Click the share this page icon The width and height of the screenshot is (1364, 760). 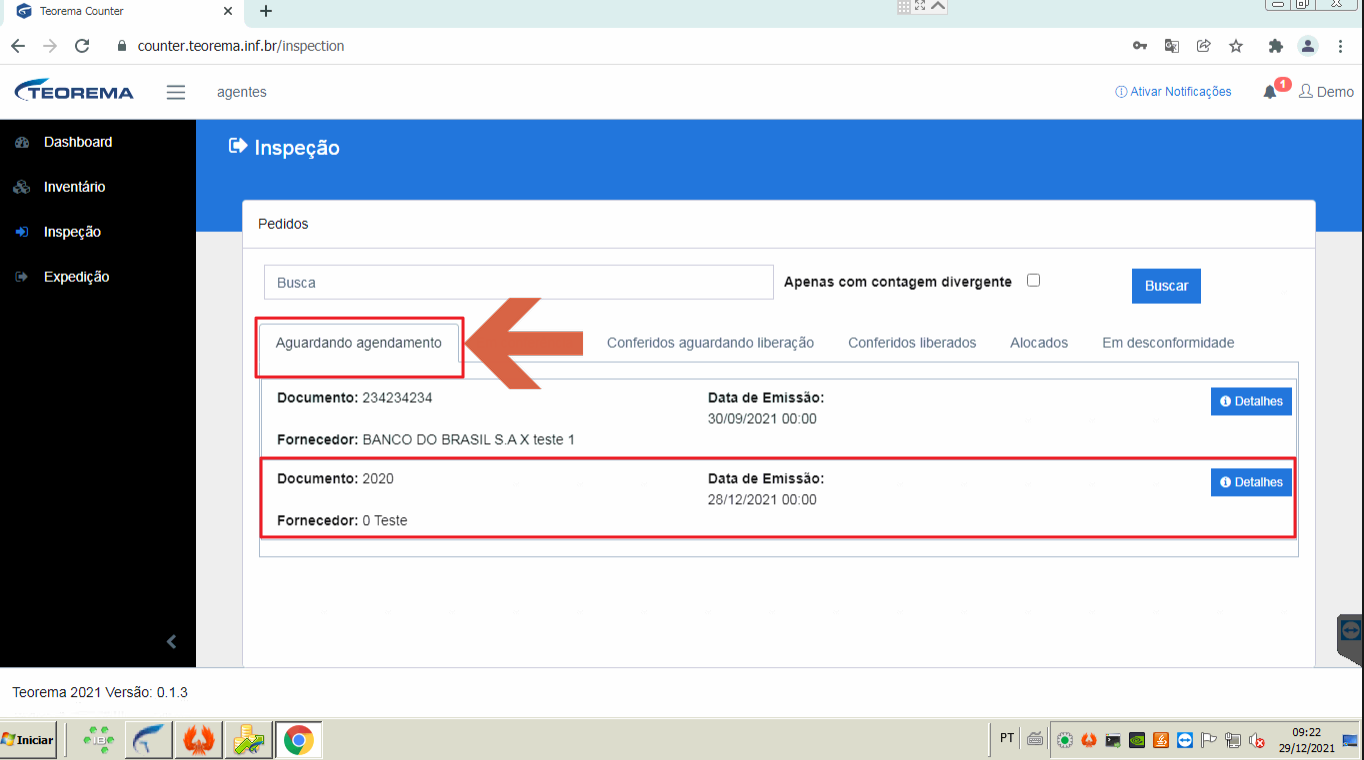[1204, 46]
